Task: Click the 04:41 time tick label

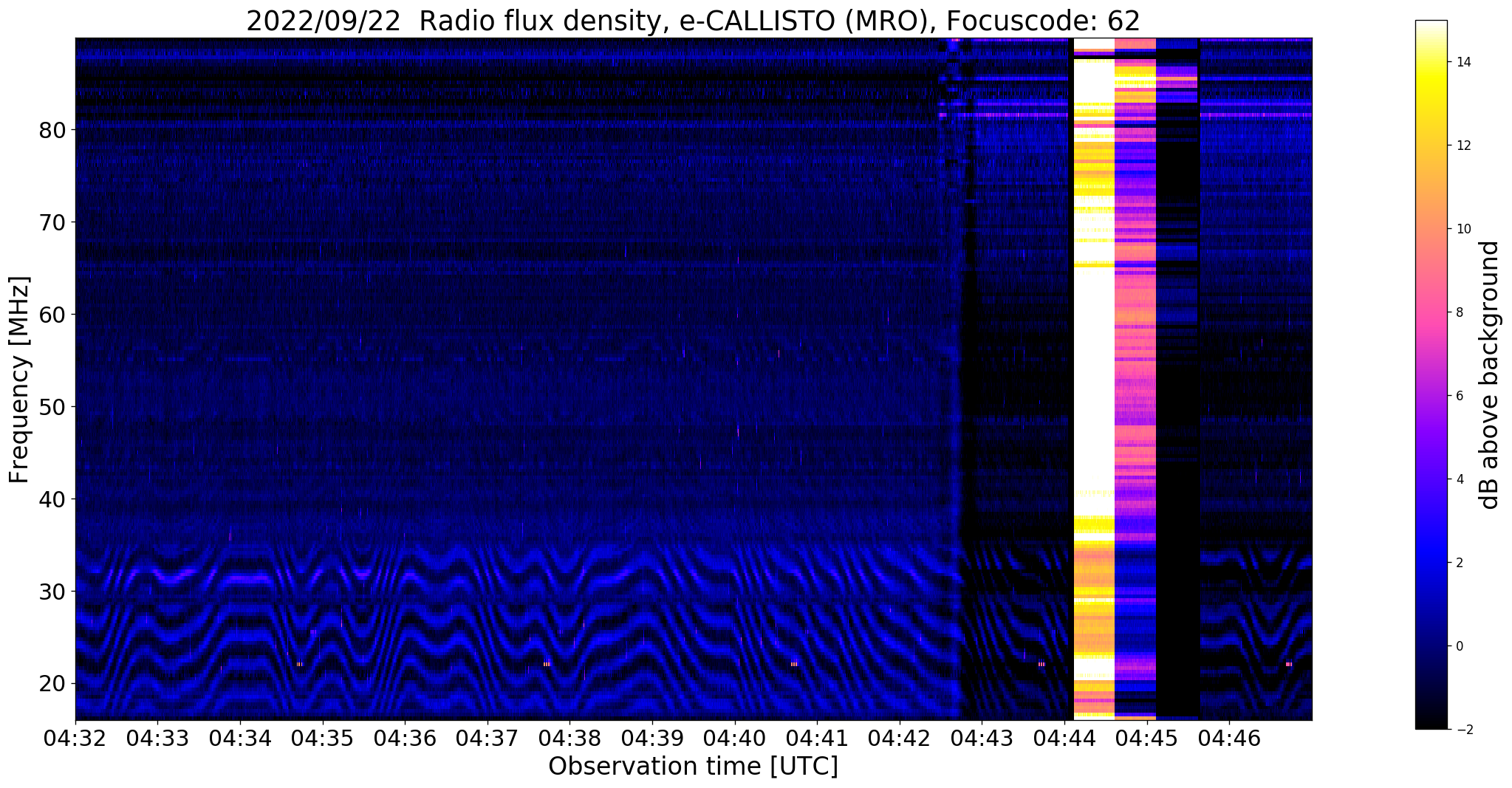Action: 817,738
